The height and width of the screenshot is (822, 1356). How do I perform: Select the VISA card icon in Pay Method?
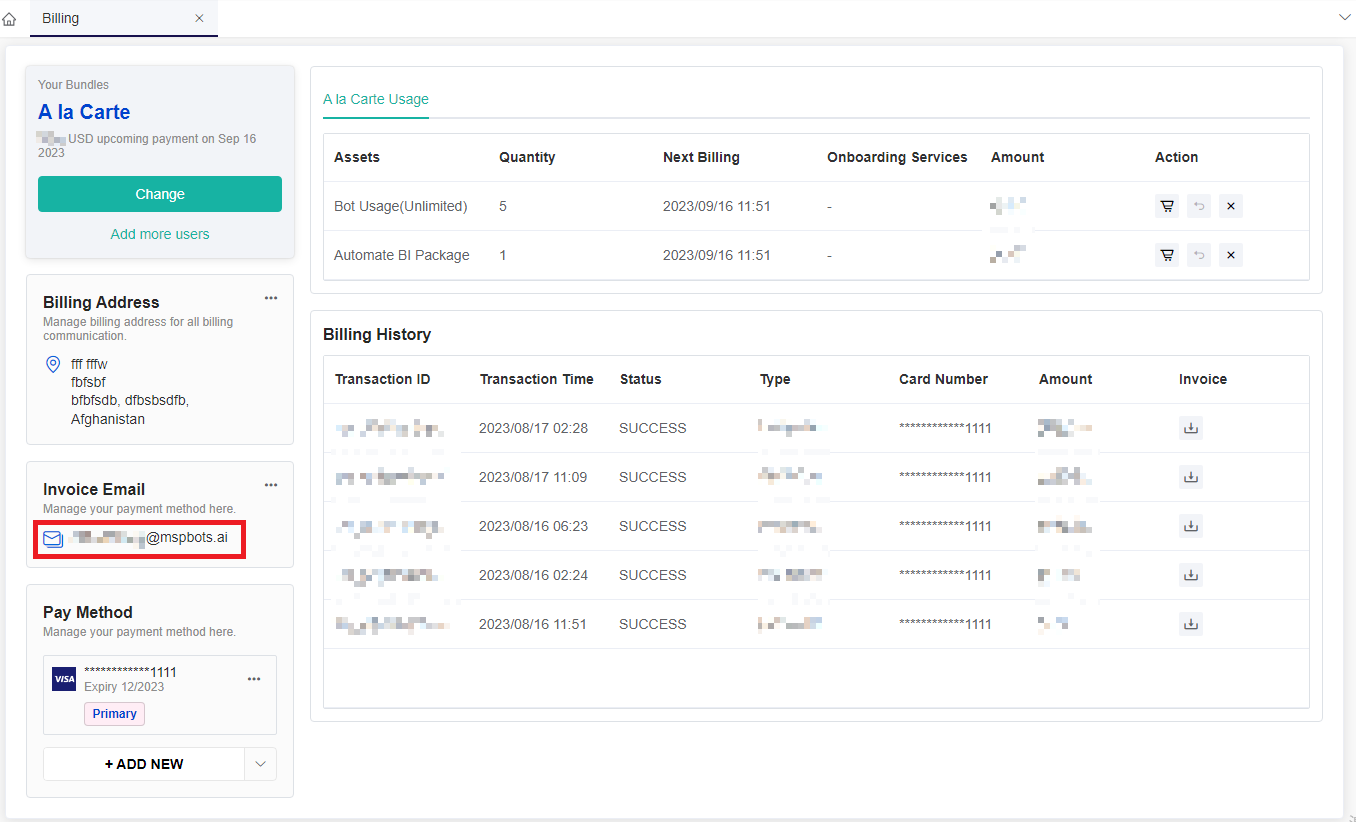64,679
